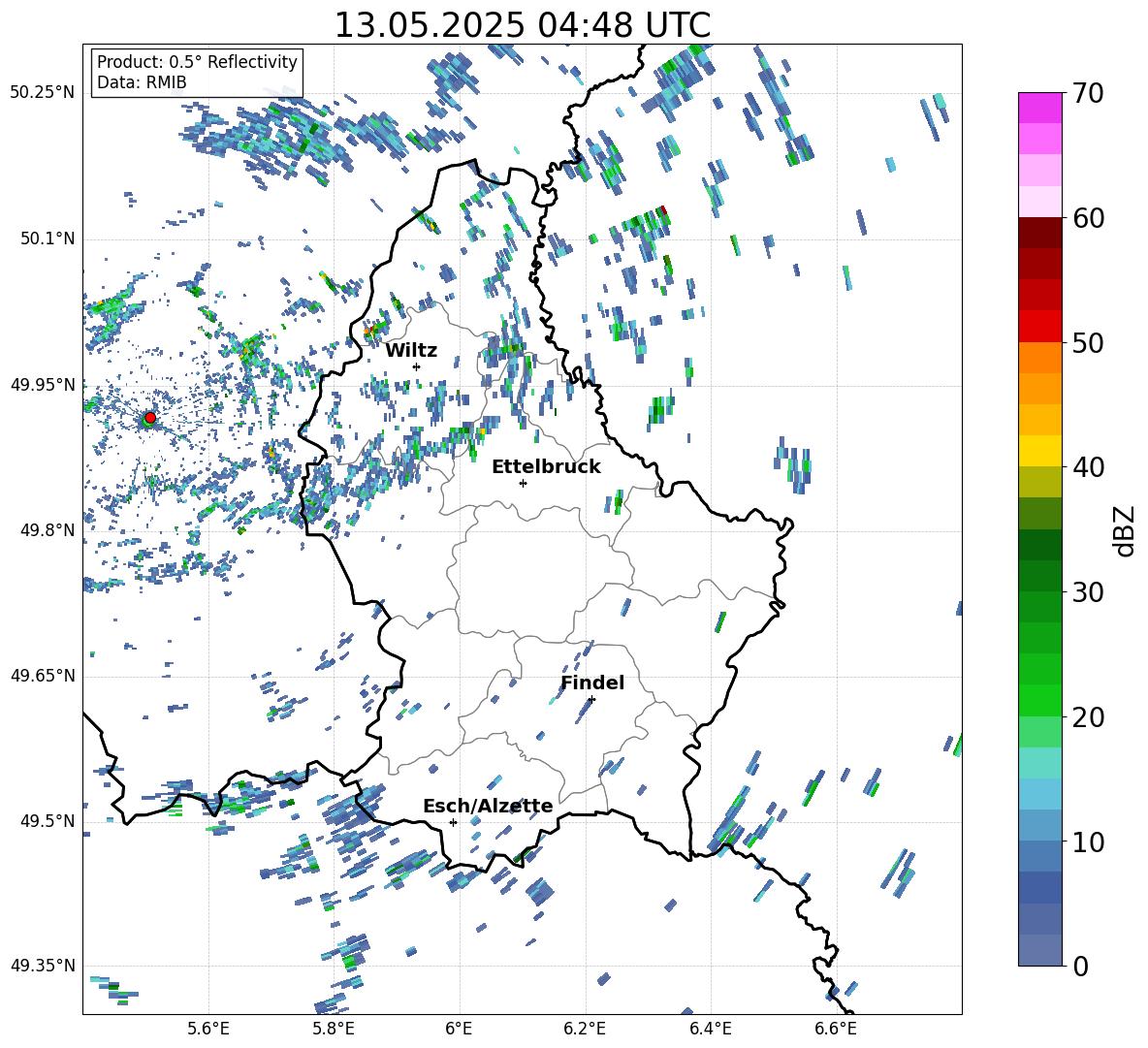Click the dark red colorbar segment below 60
The height and width of the screenshot is (1048, 1148).
click(x=1040, y=233)
